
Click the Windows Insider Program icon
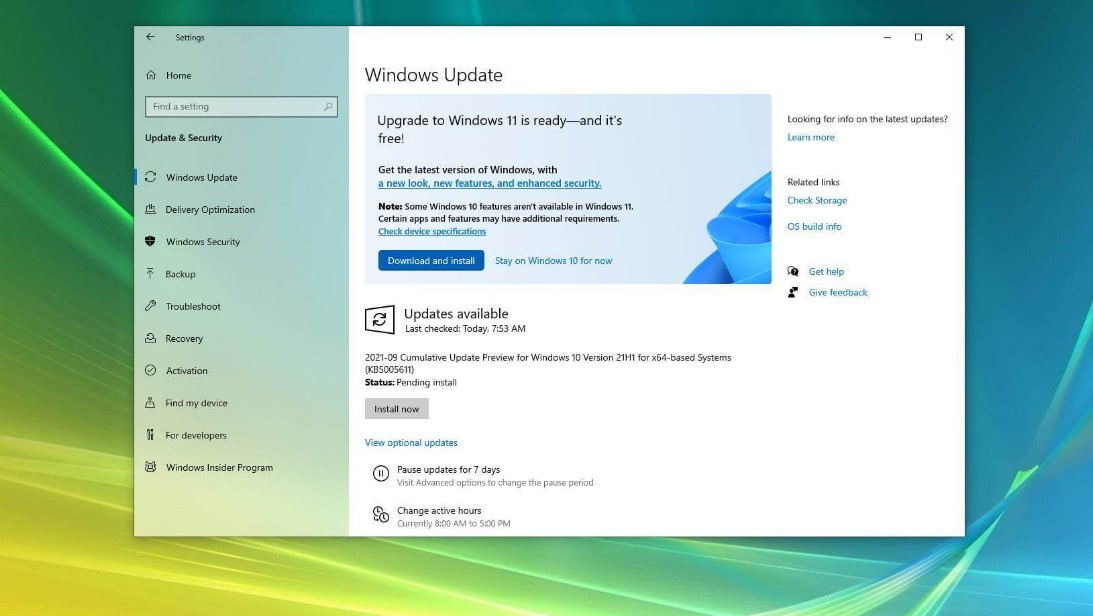(x=151, y=467)
